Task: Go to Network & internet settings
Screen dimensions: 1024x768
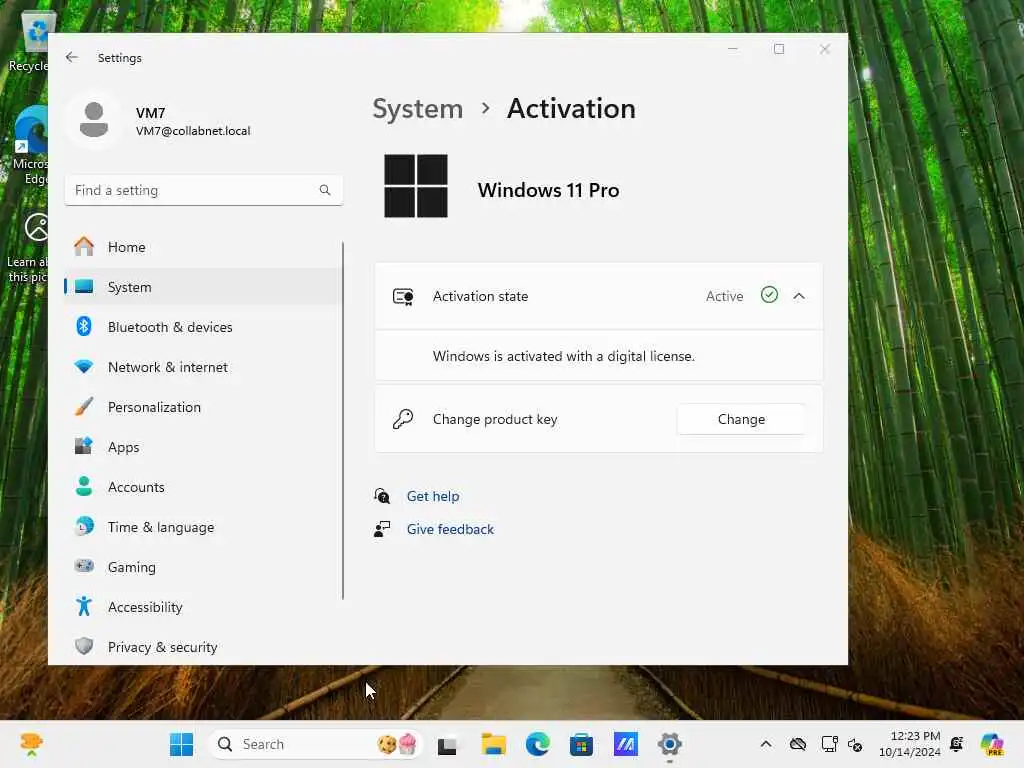Action: pyautogui.click(x=204, y=367)
